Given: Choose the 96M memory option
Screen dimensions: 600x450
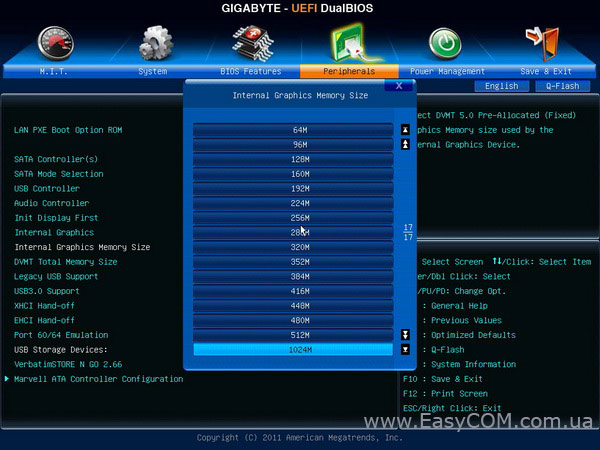Looking at the screenshot, I should pos(293,145).
